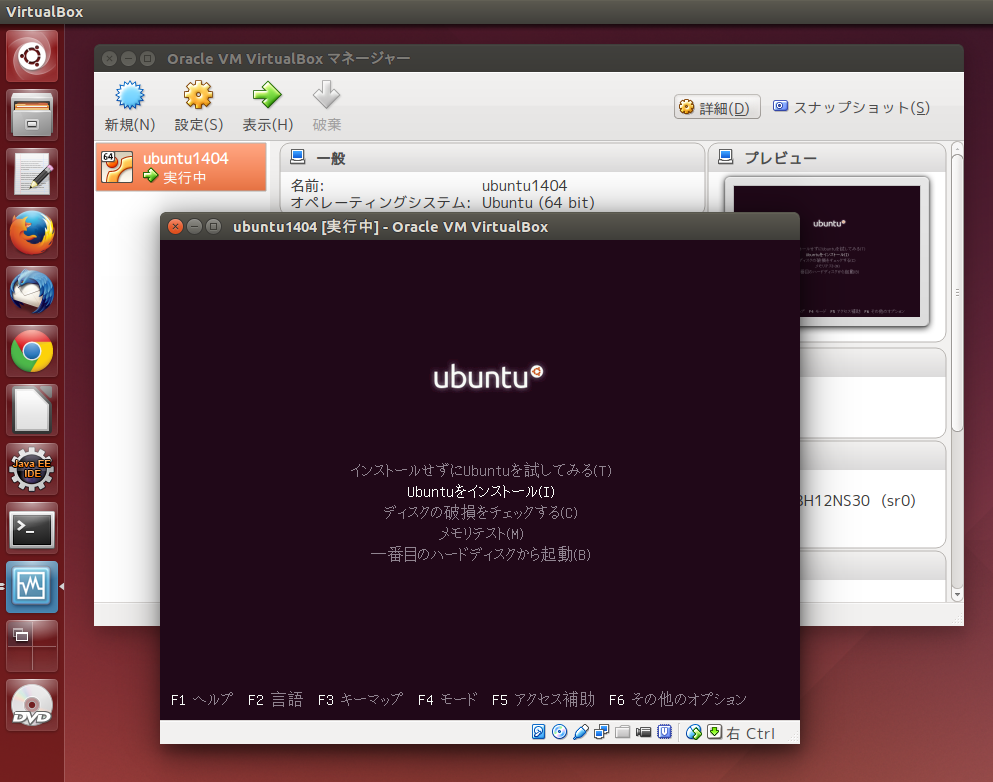Click the hard disk activity status icon
Screen dimensions: 993x782
(538, 732)
